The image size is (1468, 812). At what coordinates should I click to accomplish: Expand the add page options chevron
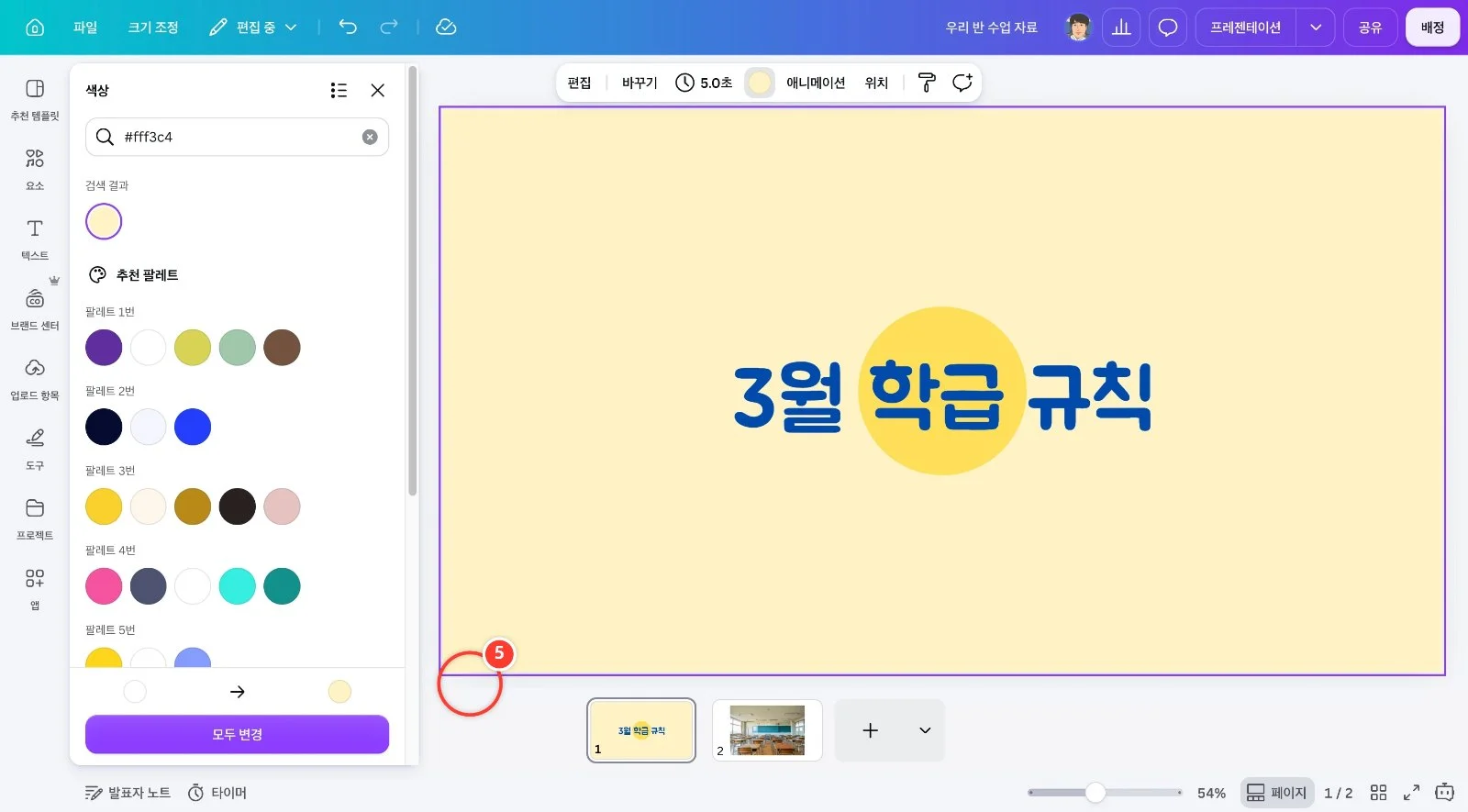pos(925,730)
